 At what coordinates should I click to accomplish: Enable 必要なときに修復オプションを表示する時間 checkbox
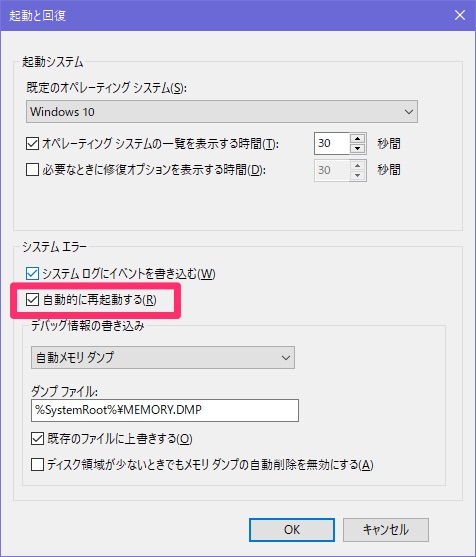click(32, 170)
